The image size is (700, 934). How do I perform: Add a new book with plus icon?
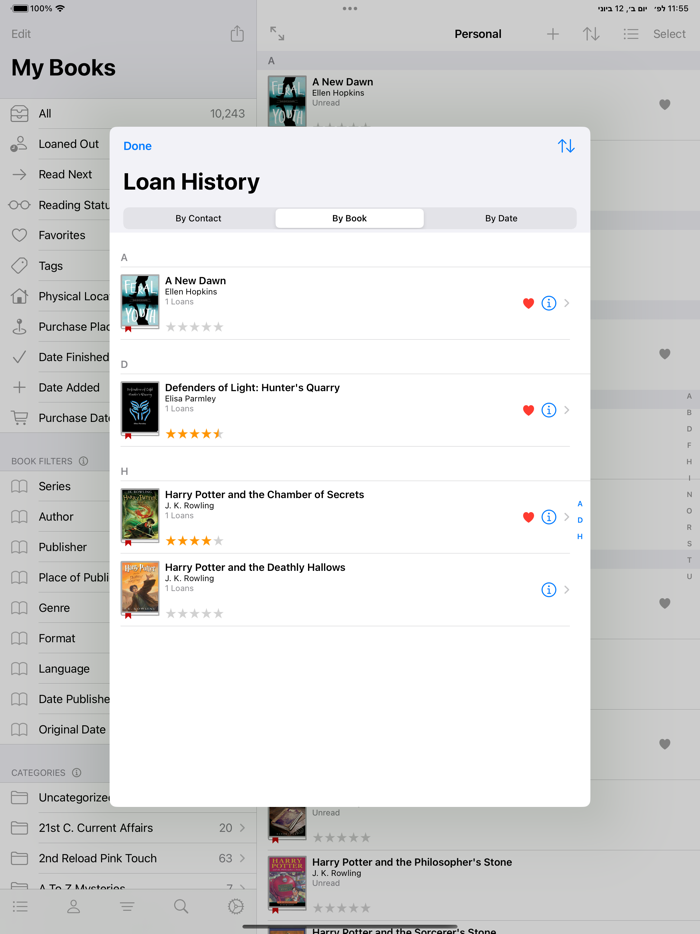click(x=553, y=34)
